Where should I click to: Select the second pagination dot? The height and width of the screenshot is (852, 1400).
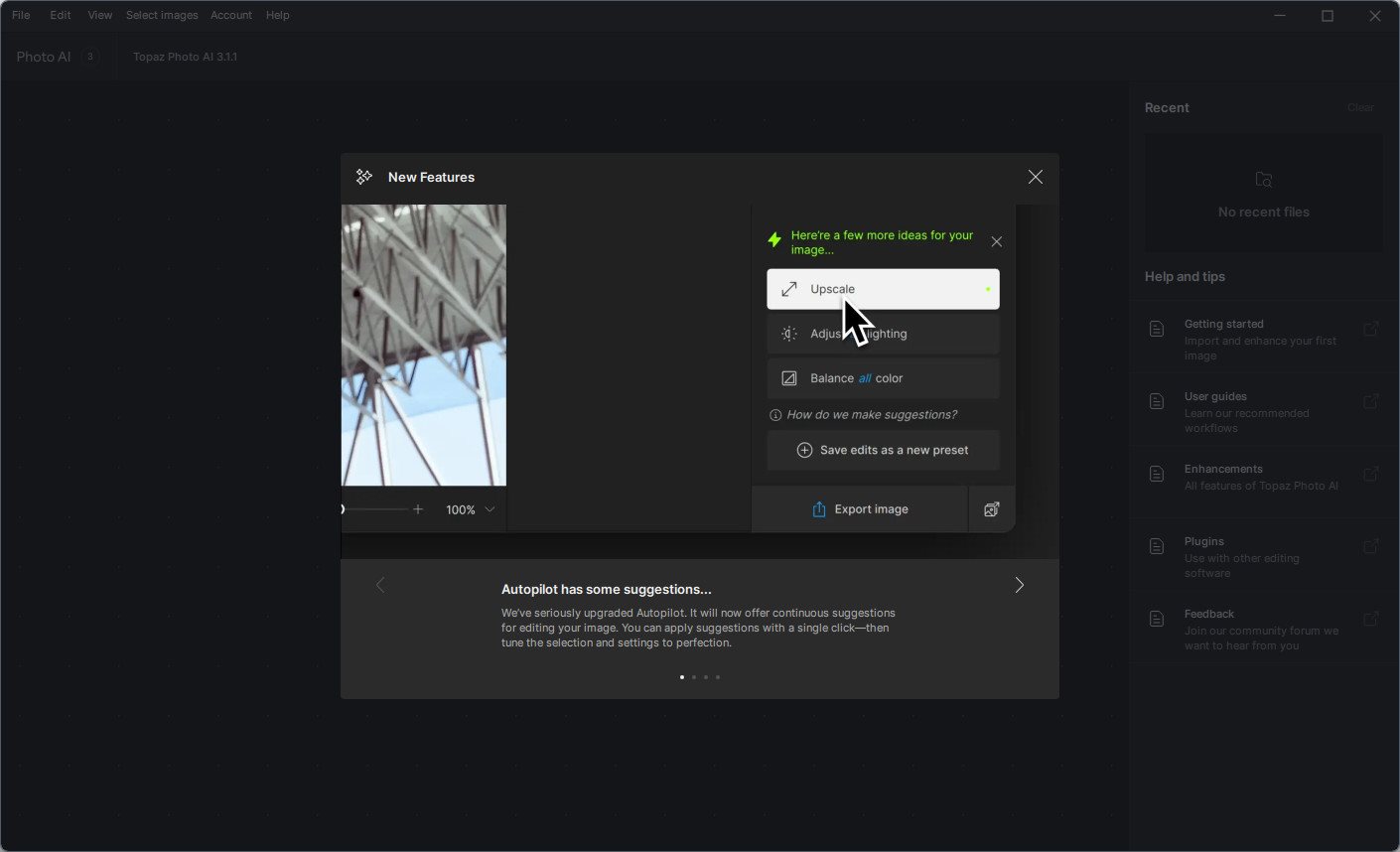click(x=693, y=677)
